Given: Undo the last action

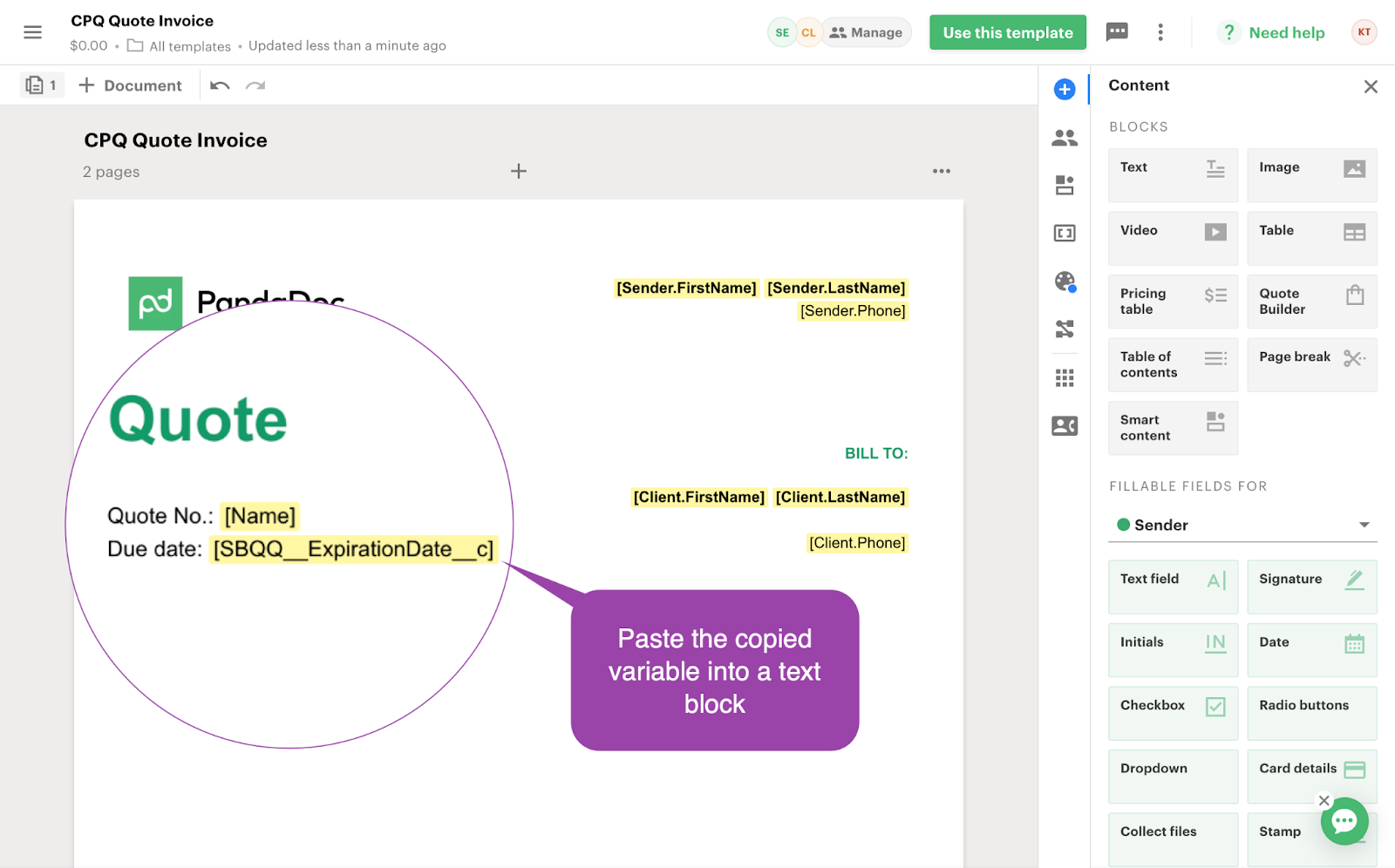Looking at the screenshot, I should pyautogui.click(x=220, y=85).
